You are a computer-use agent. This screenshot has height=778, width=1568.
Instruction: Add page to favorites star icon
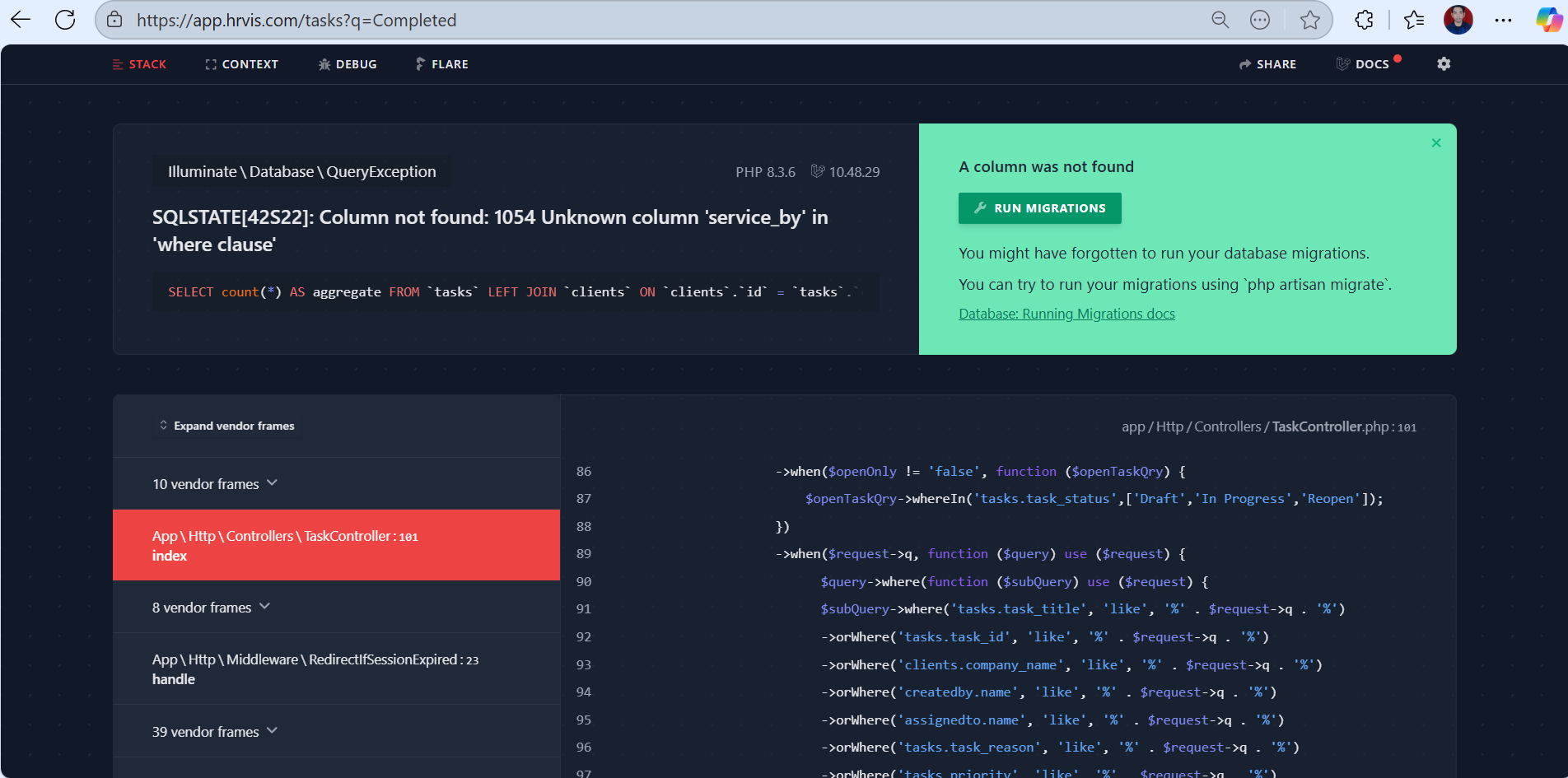pyautogui.click(x=1309, y=21)
